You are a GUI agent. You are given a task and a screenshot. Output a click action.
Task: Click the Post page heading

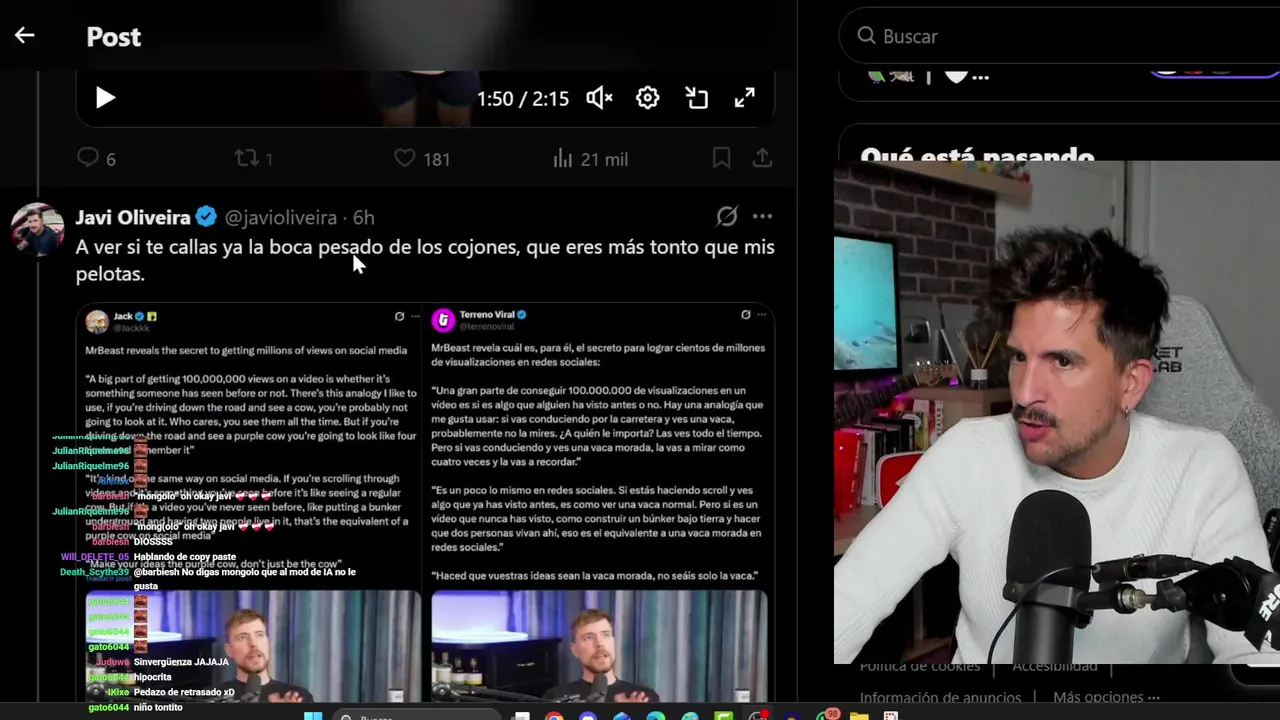coord(114,37)
